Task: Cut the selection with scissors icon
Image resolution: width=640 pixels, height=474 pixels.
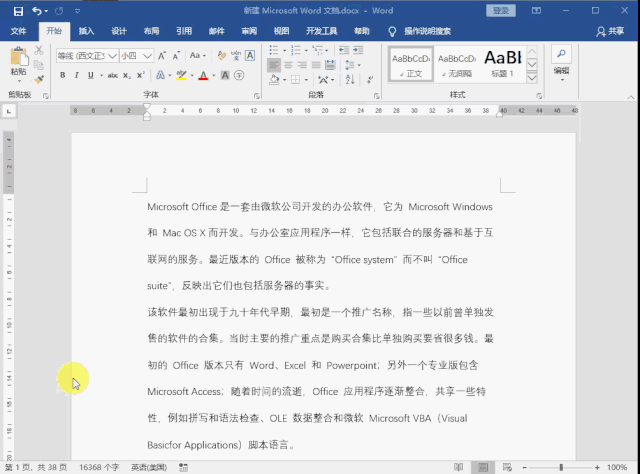Action: 39,50
